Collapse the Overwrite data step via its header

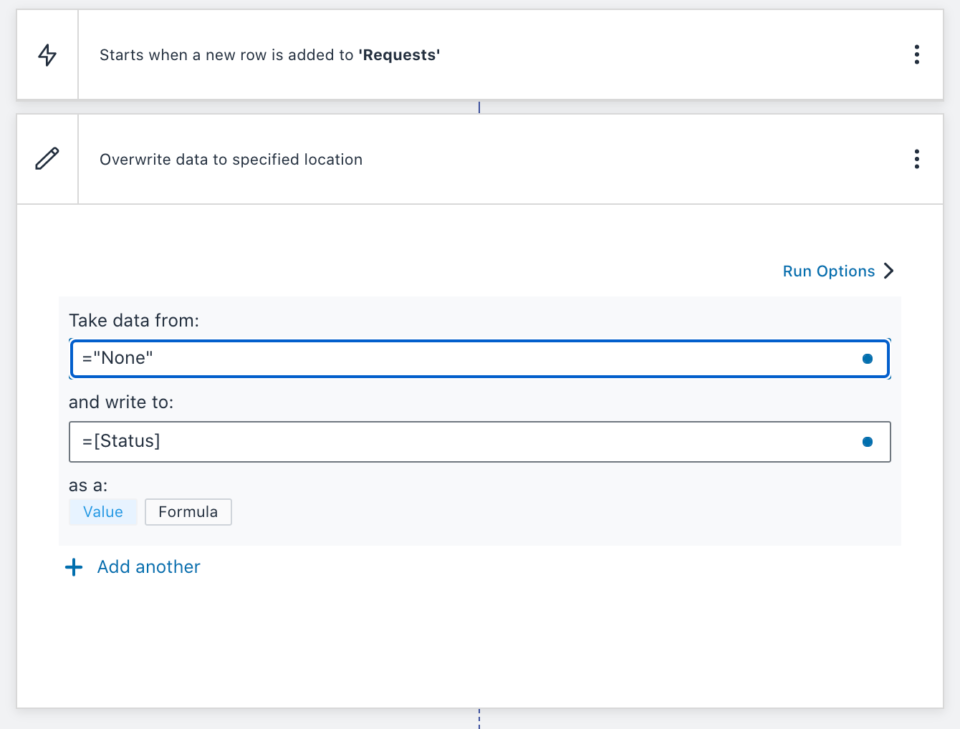(400, 158)
